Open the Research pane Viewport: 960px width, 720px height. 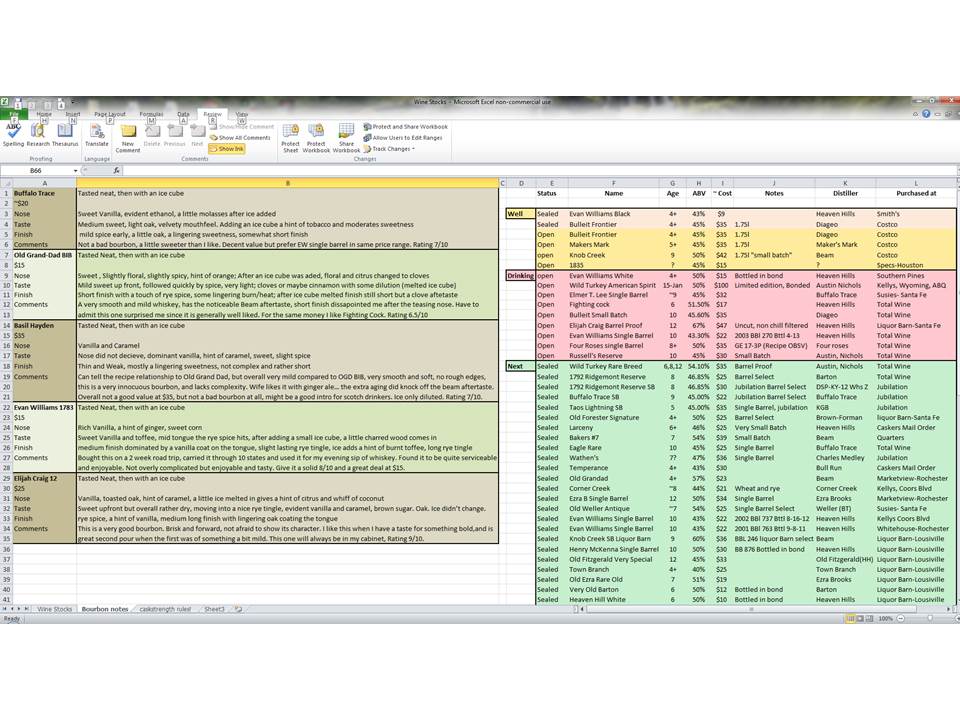38,135
